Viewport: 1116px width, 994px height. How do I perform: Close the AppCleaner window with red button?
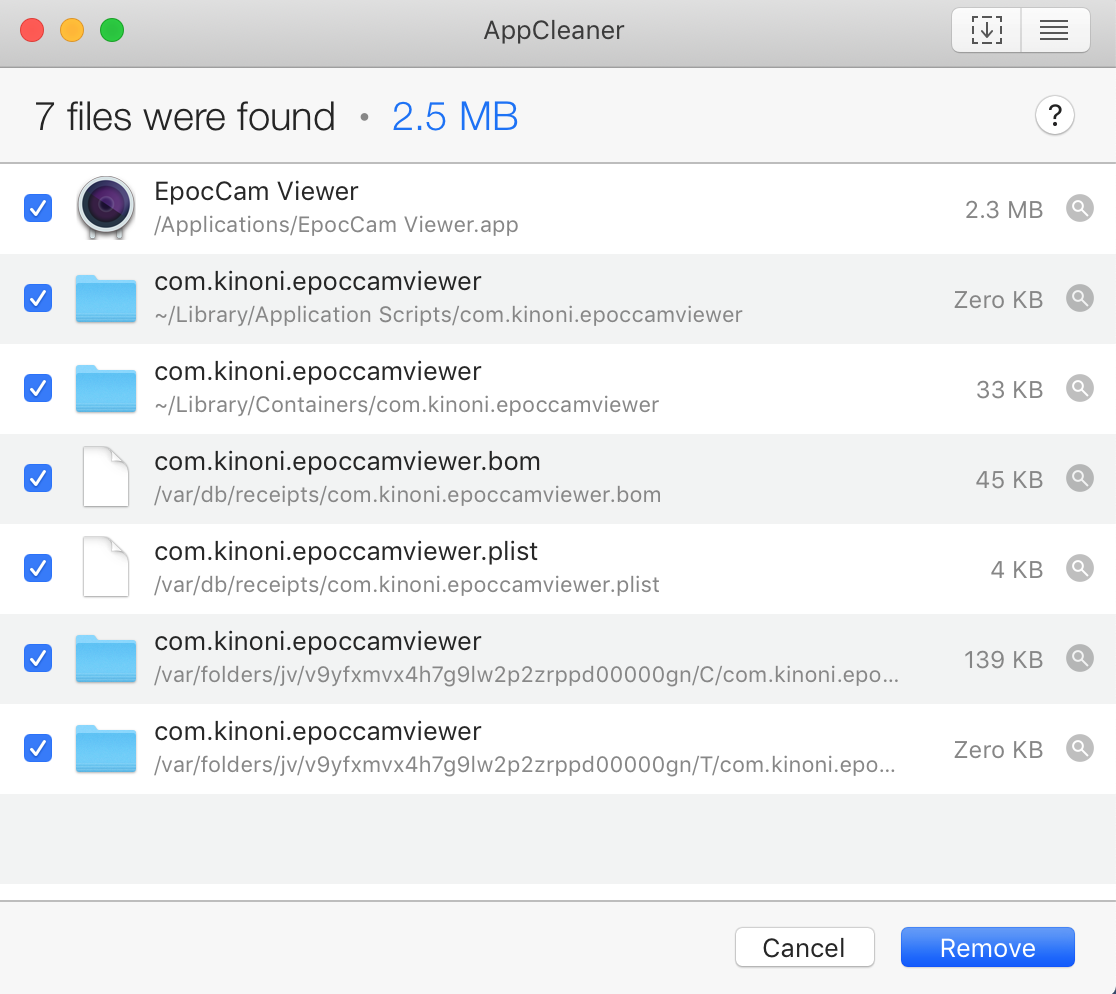tap(32, 31)
